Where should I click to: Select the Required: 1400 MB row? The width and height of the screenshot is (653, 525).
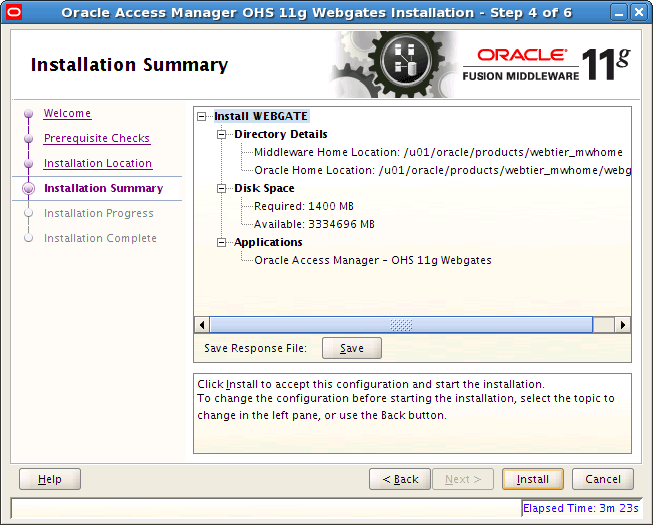(x=304, y=207)
